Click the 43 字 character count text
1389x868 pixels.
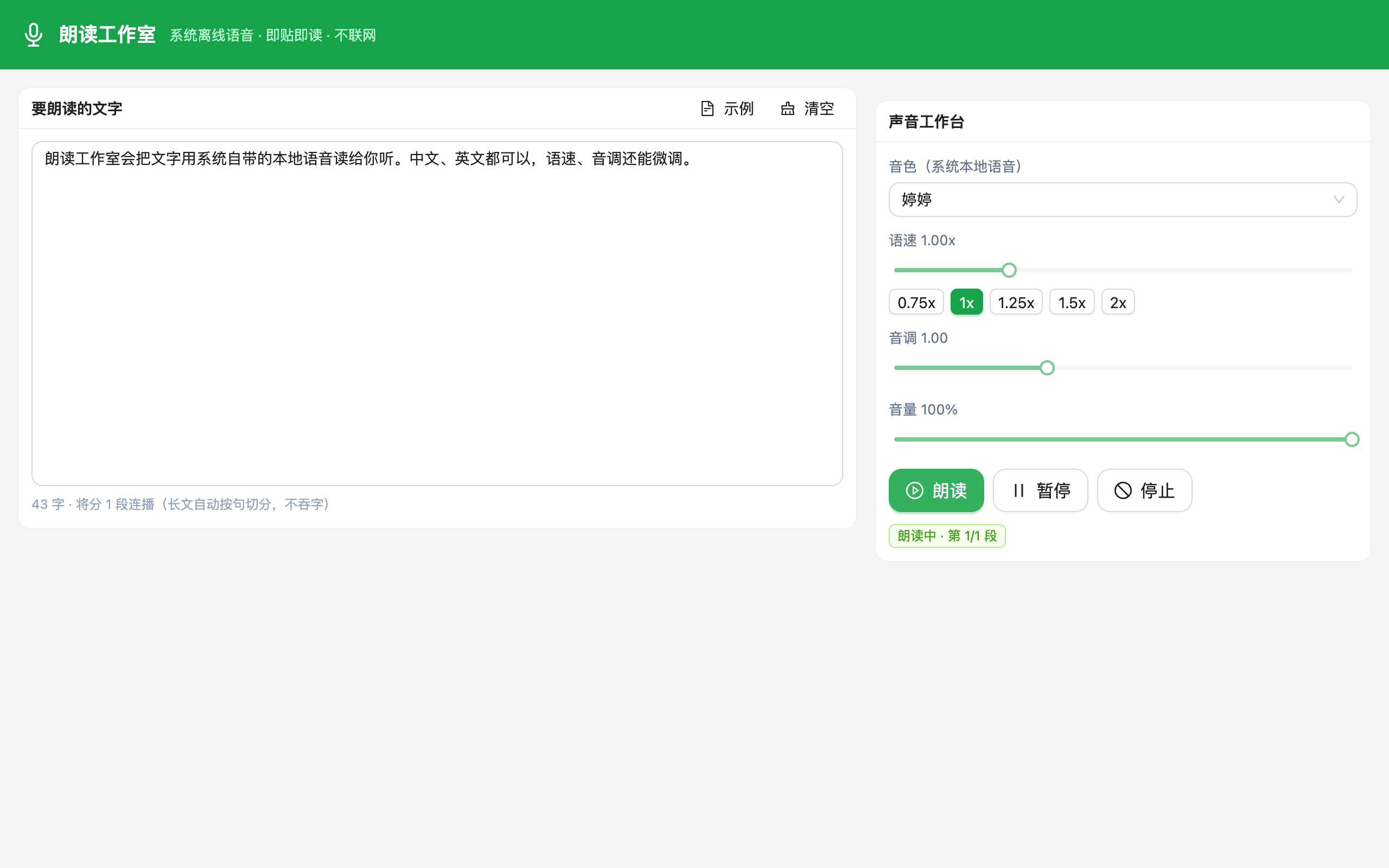pyautogui.click(x=48, y=504)
